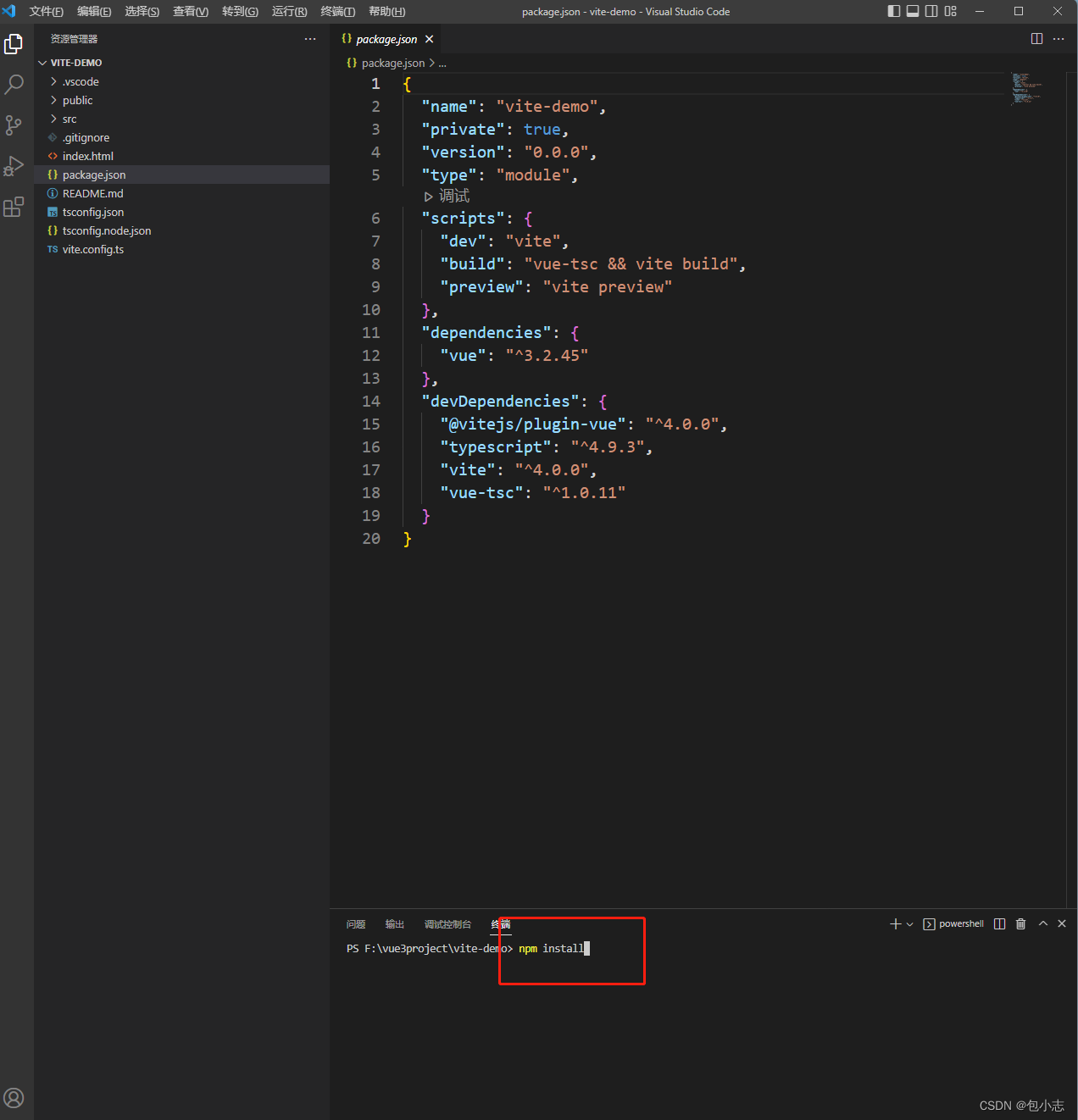Viewport: 1078px width, 1120px height.
Task: Kill the terminal with the trash icon
Action: 1021,923
